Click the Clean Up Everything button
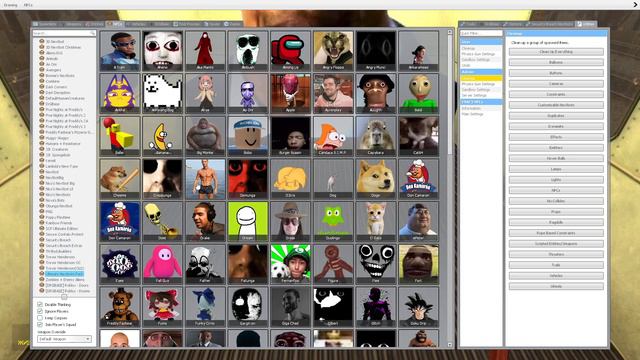Viewport: 640px width, 360px height. coord(556,52)
